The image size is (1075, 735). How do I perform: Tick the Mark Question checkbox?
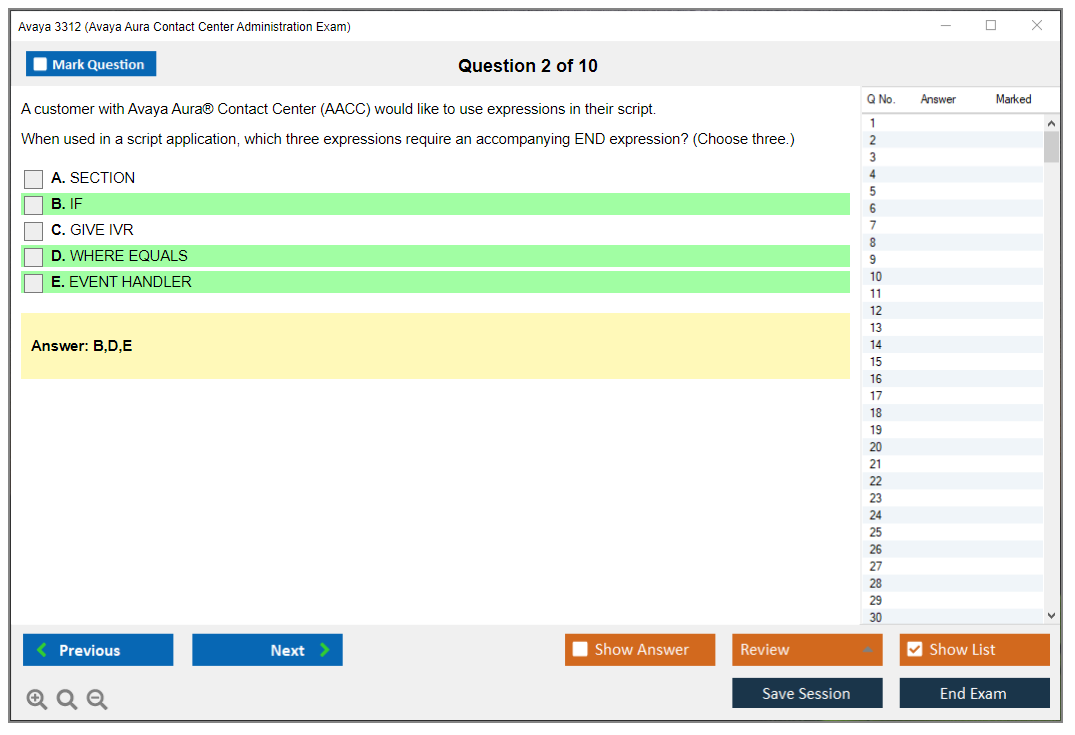[41, 64]
